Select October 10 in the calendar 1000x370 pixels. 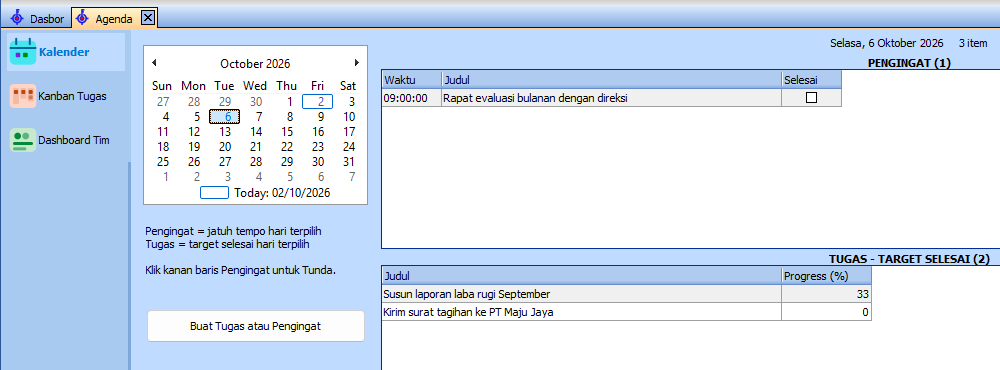click(349, 117)
